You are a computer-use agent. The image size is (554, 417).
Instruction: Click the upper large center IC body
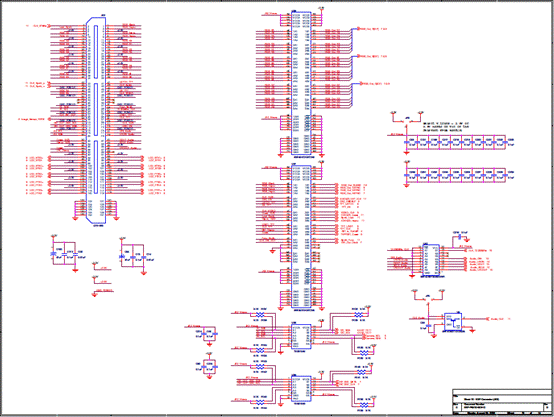301,83
